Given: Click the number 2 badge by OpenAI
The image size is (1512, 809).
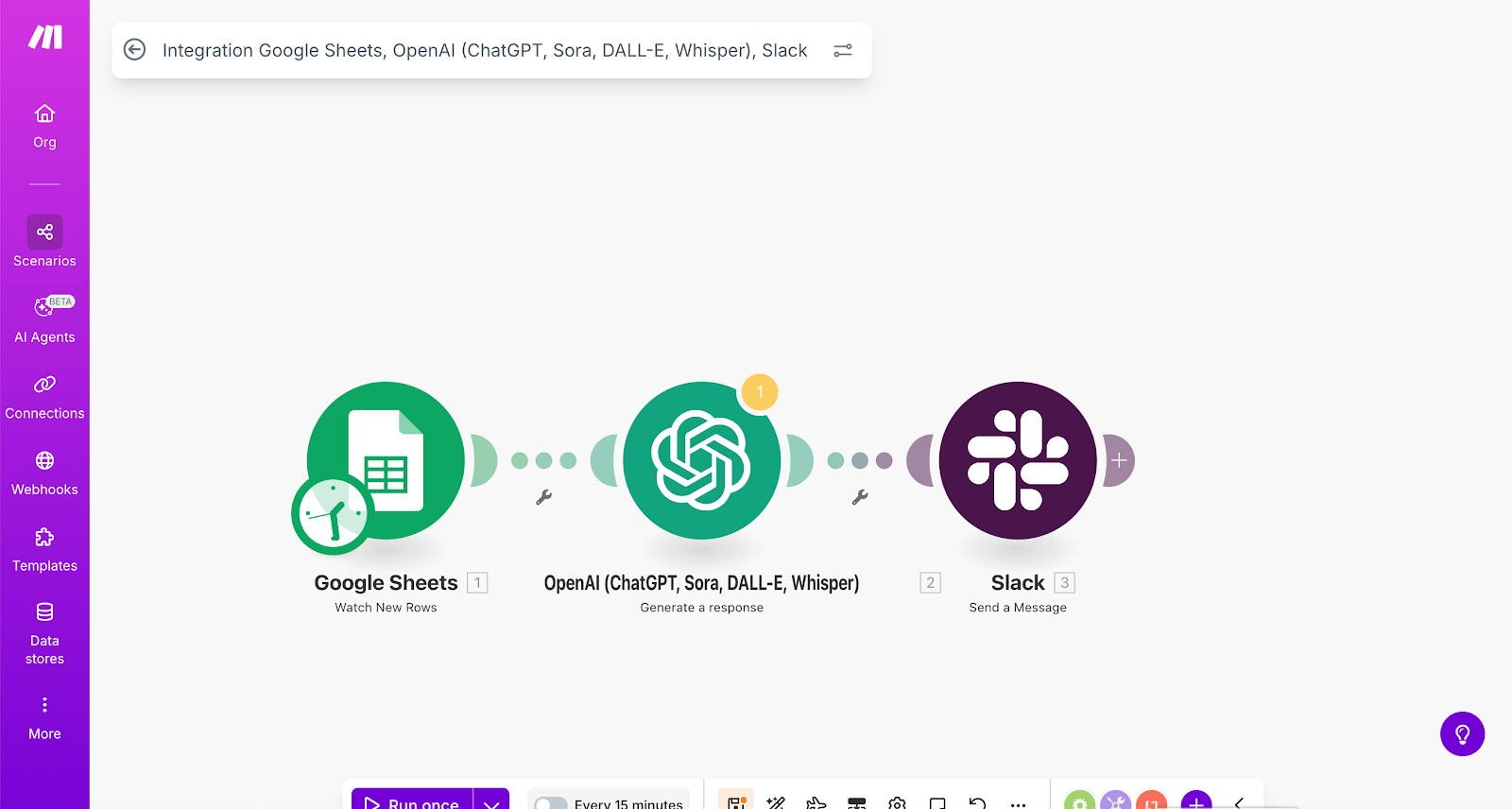Looking at the screenshot, I should coord(931,583).
